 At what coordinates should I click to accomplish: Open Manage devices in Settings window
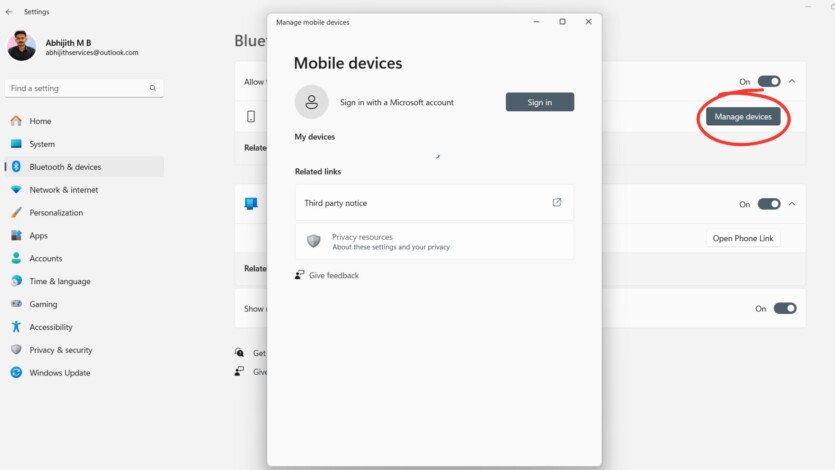[743, 117]
